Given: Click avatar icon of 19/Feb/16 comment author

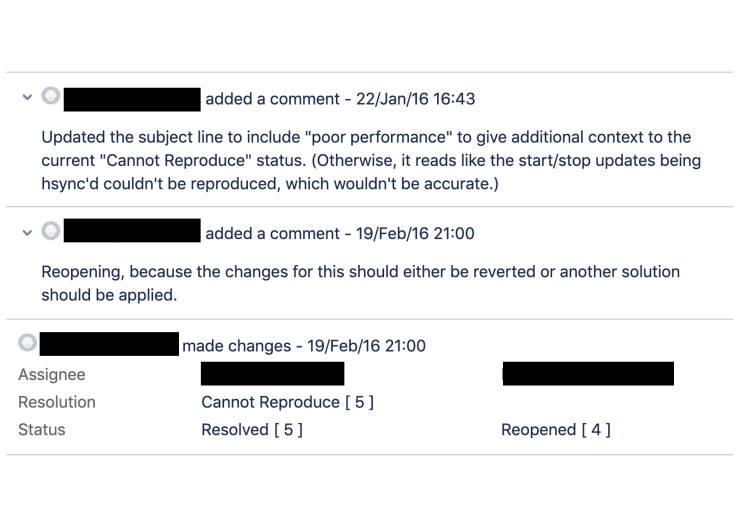Looking at the screenshot, I should pos(51,232).
